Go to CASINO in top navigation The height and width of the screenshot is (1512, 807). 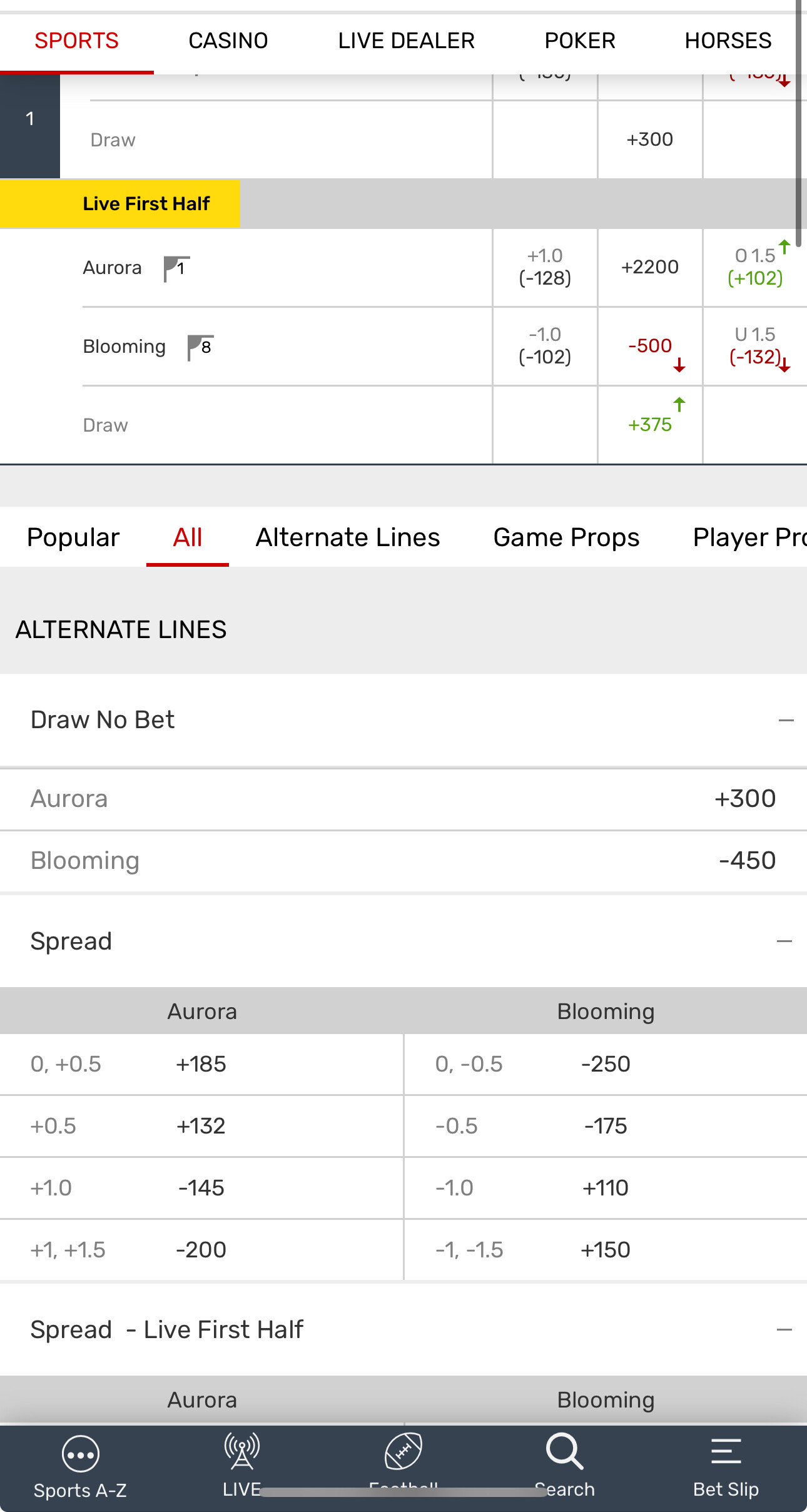(x=228, y=41)
